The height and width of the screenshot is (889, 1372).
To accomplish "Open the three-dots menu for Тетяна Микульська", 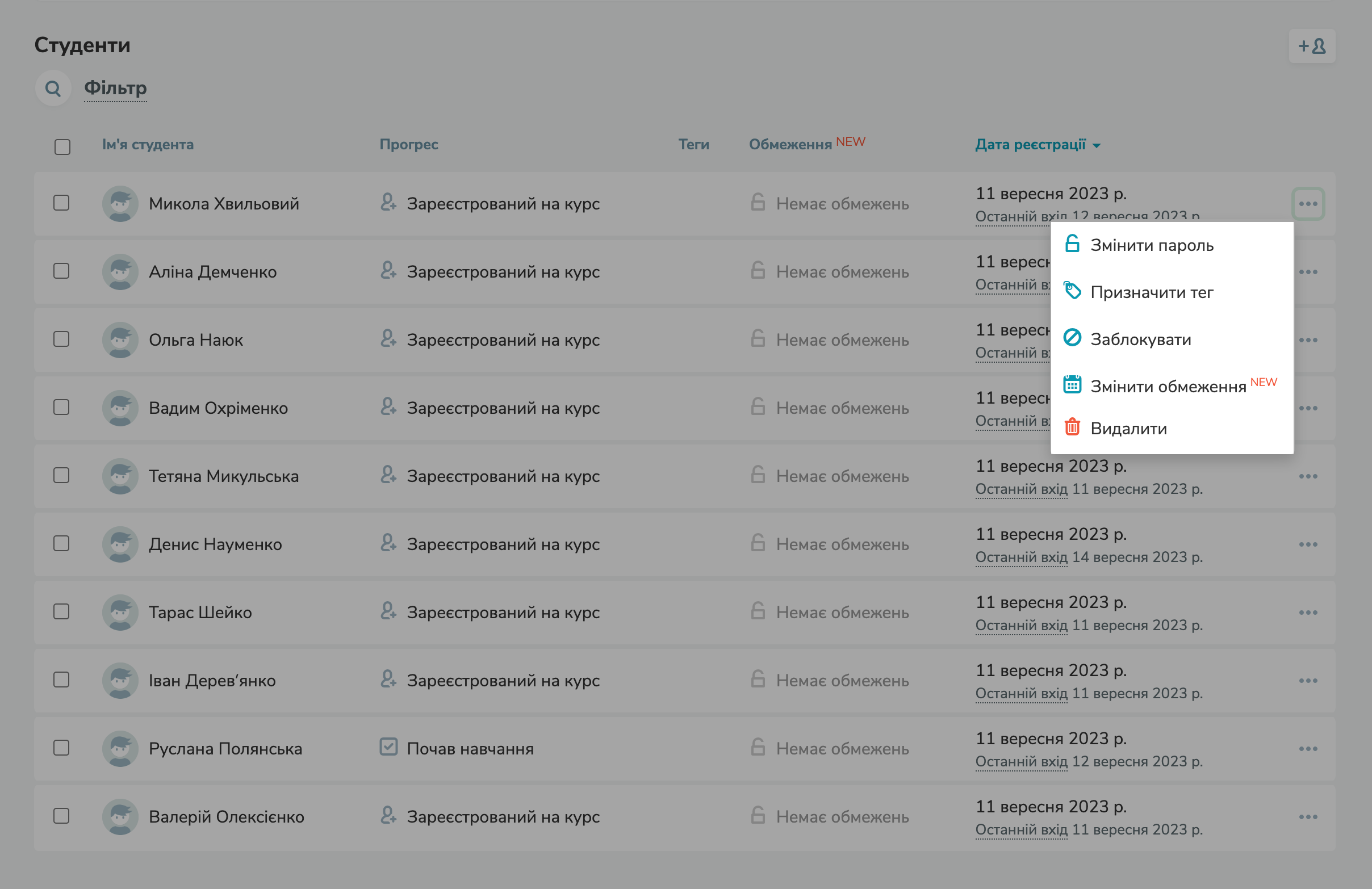I will pos(1308,476).
